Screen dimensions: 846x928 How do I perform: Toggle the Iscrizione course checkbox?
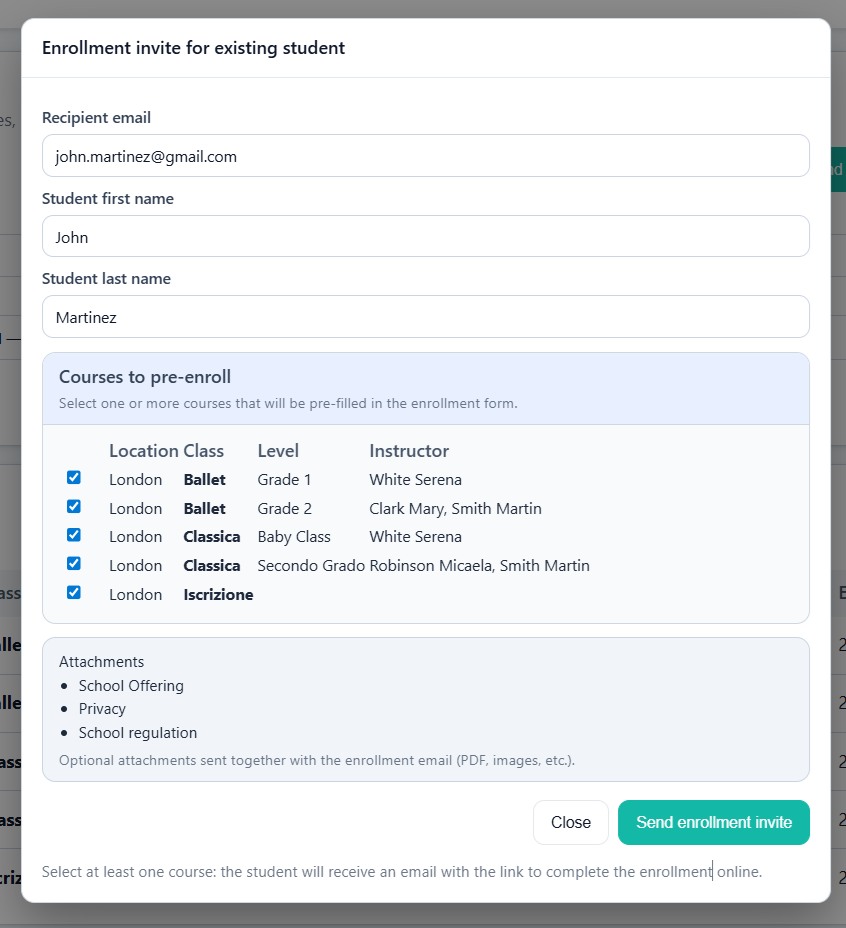click(74, 592)
